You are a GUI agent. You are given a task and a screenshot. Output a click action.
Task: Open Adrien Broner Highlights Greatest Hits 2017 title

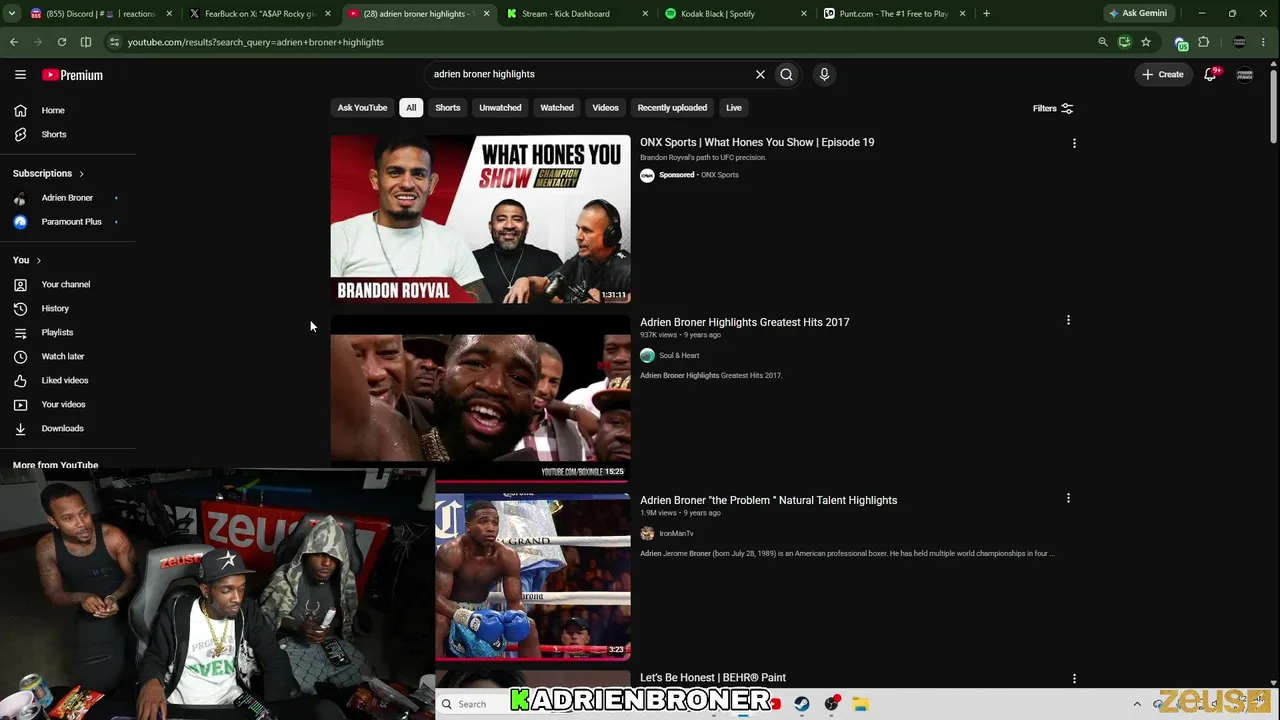(x=745, y=322)
